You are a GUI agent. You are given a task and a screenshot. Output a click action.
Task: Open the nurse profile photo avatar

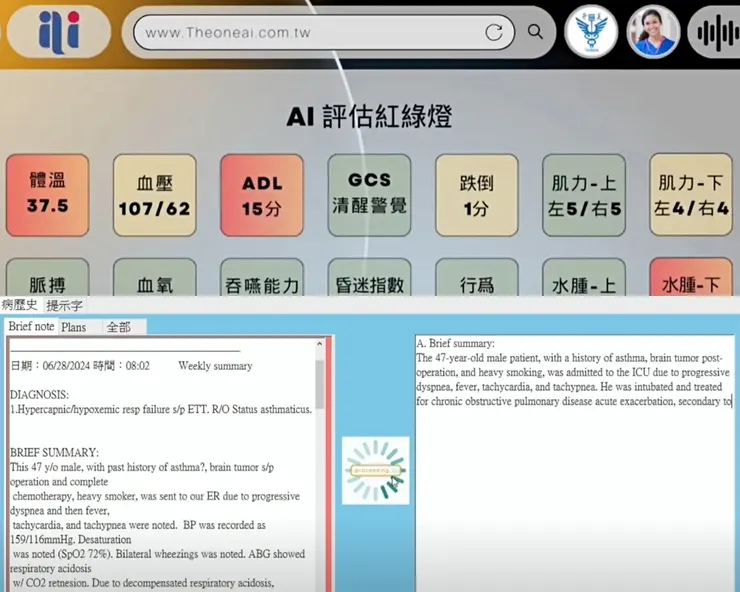[653, 32]
